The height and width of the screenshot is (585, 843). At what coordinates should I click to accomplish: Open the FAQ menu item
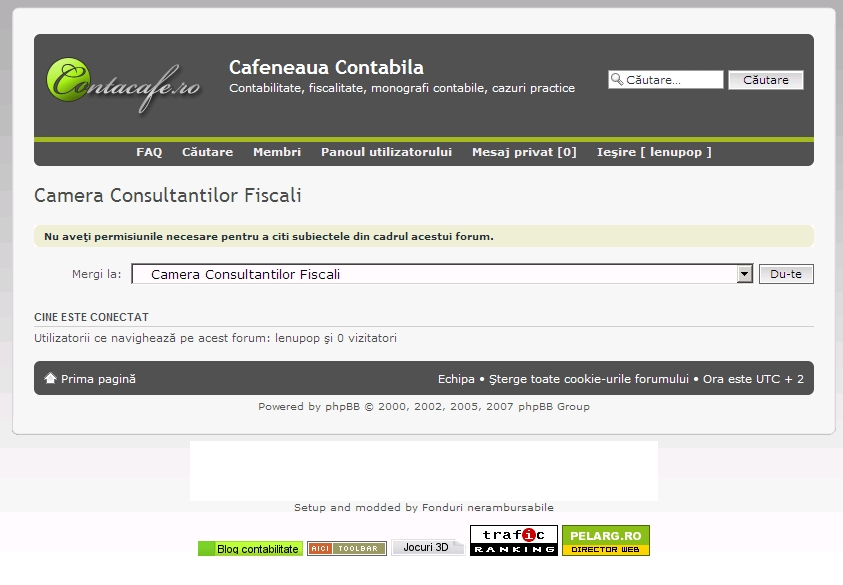point(148,151)
